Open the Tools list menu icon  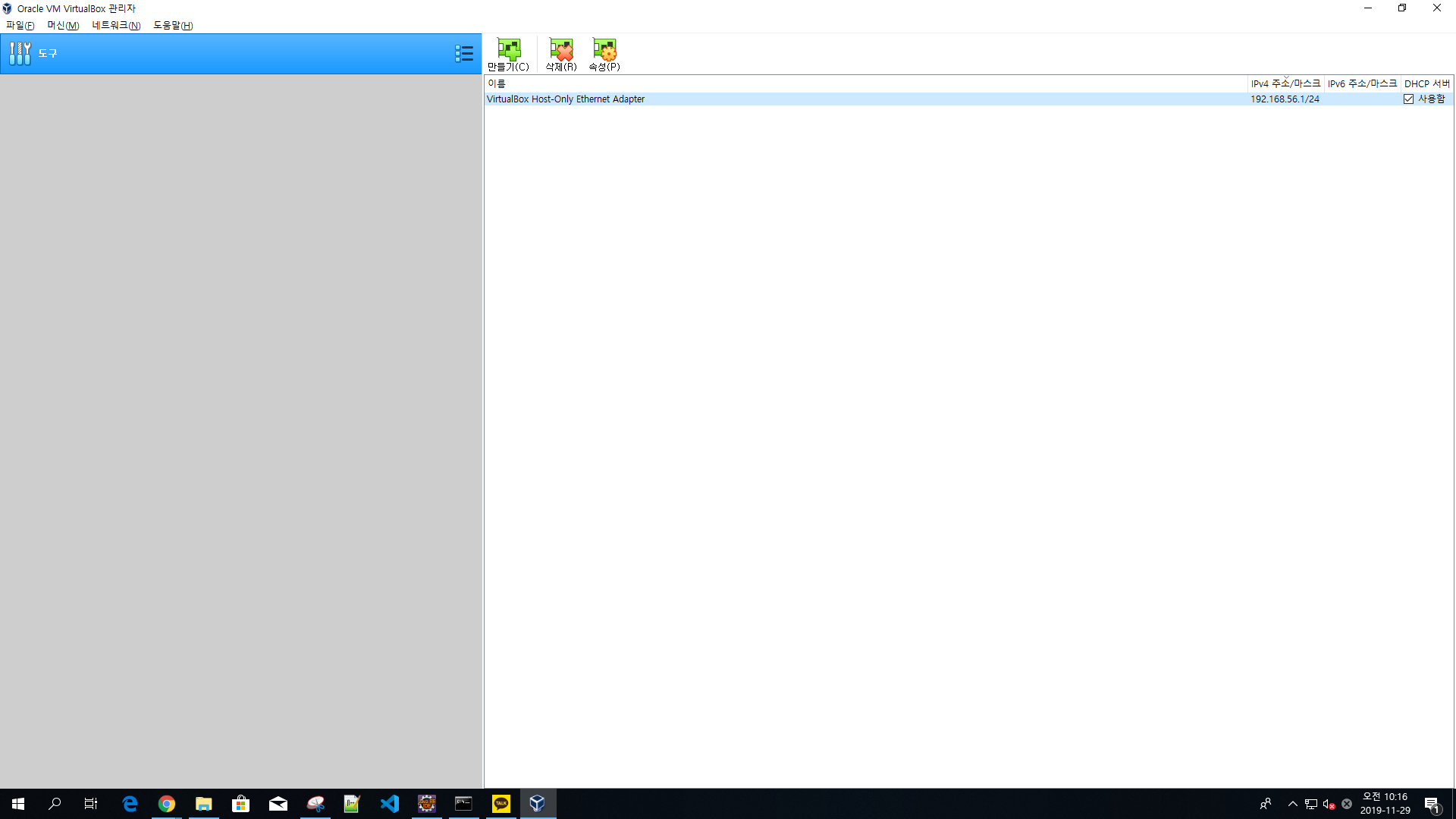[464, 53]
